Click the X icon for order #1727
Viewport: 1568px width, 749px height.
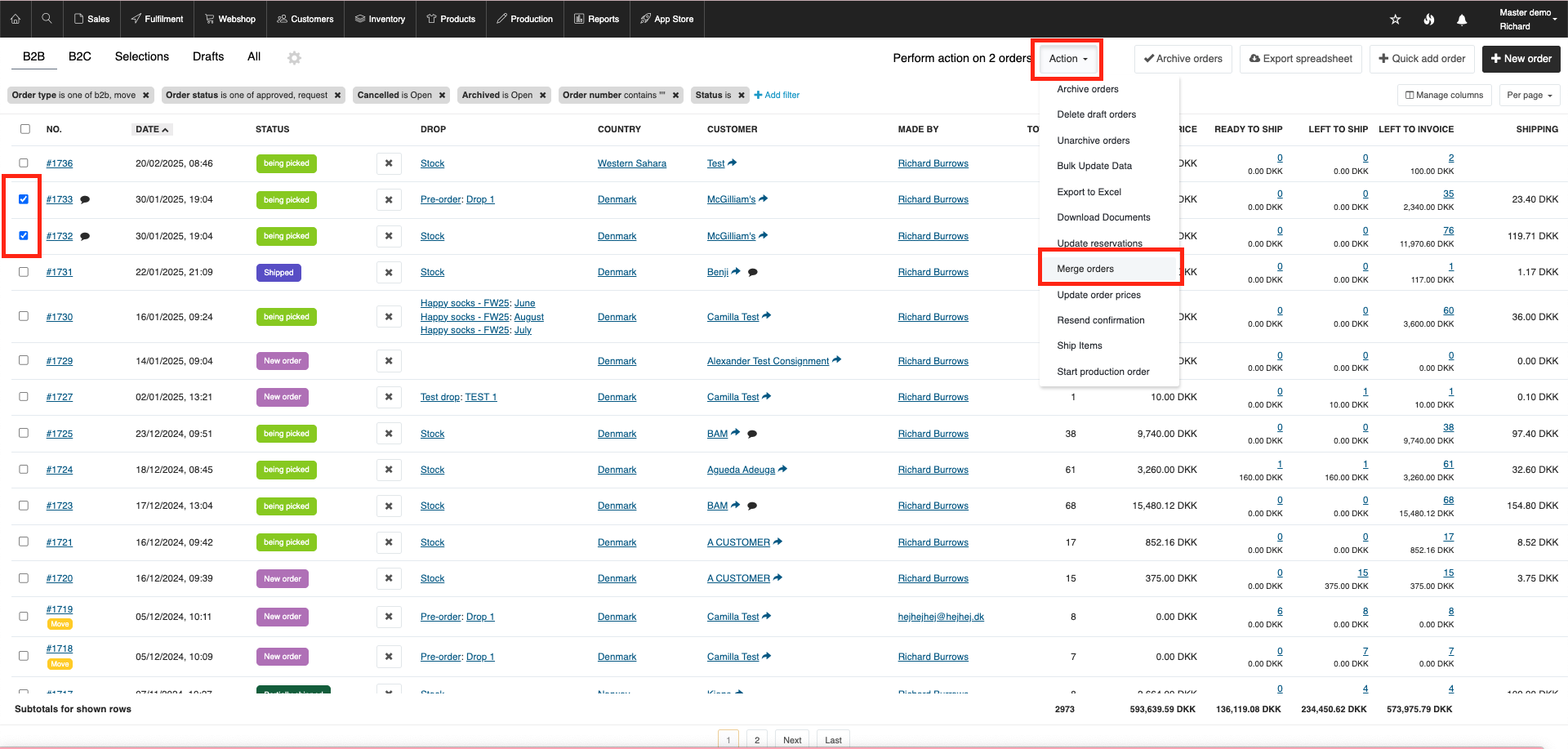point(389,397)
